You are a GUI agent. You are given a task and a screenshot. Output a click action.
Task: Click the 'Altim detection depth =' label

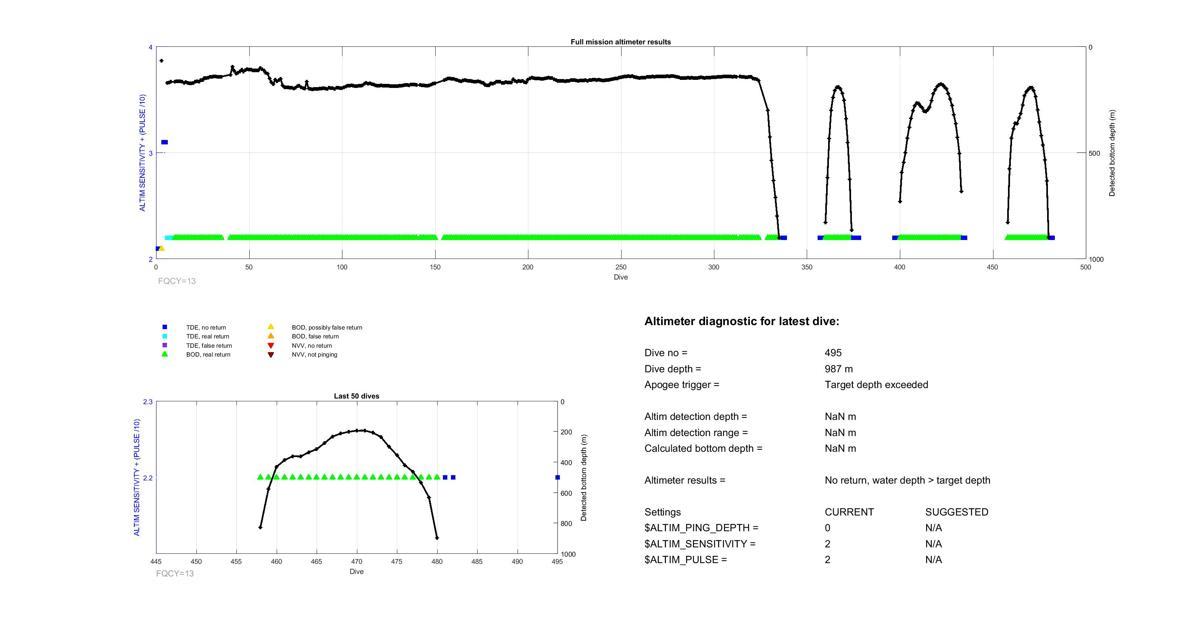[696, 417]
